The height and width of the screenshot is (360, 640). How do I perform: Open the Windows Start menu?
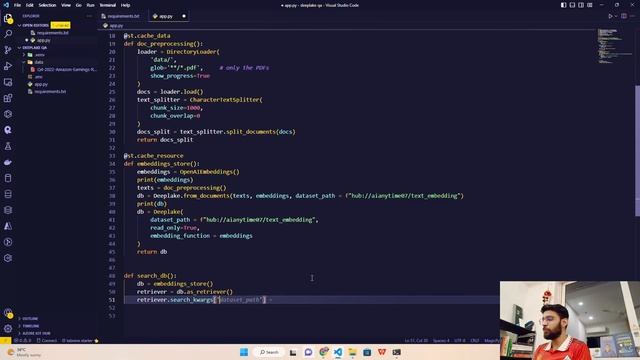point(244,352)
